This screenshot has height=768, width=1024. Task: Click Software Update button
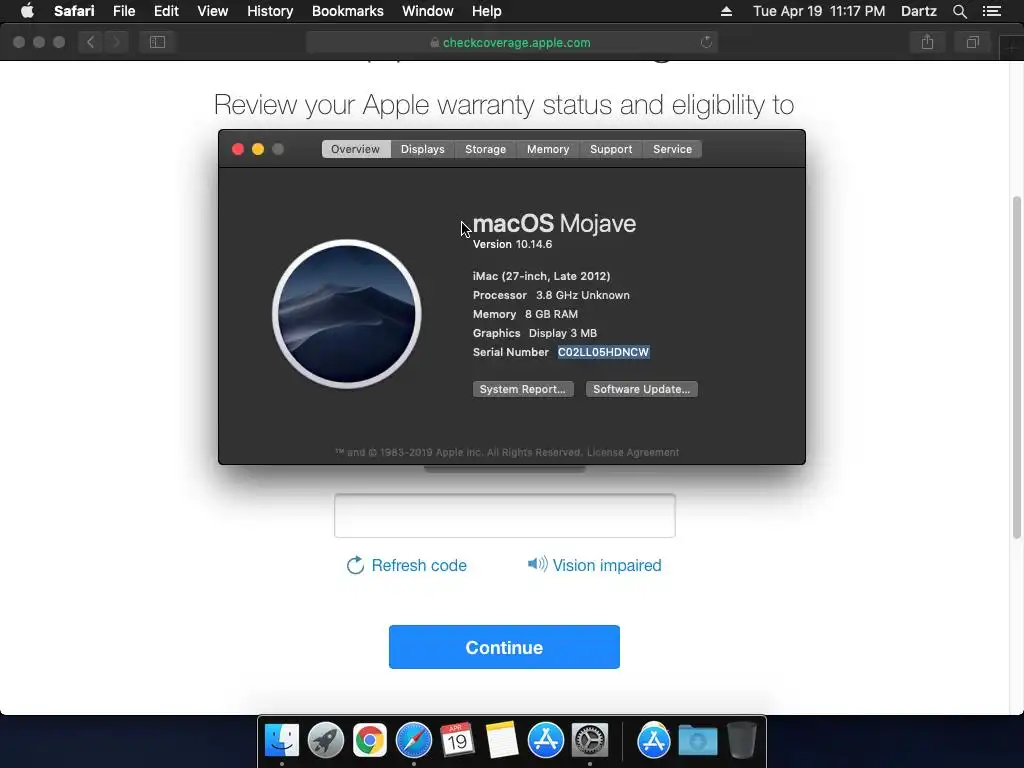(641, 389)
